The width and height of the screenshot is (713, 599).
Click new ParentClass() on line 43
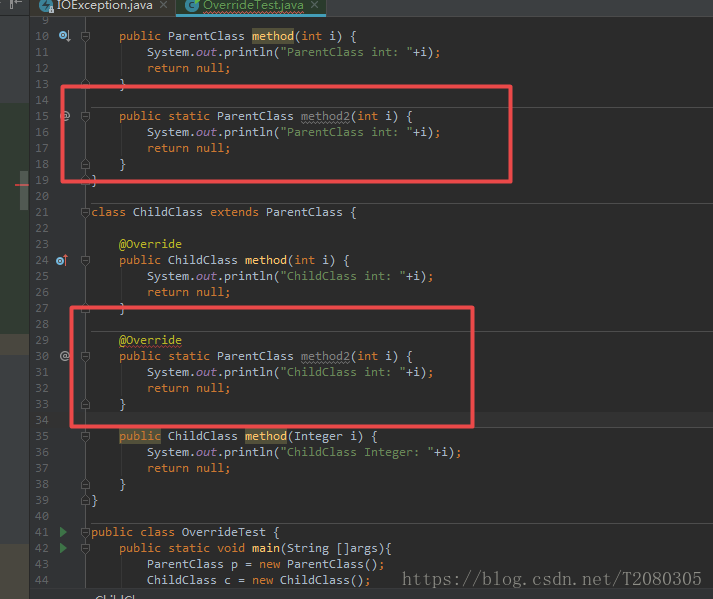coord(318,564)
